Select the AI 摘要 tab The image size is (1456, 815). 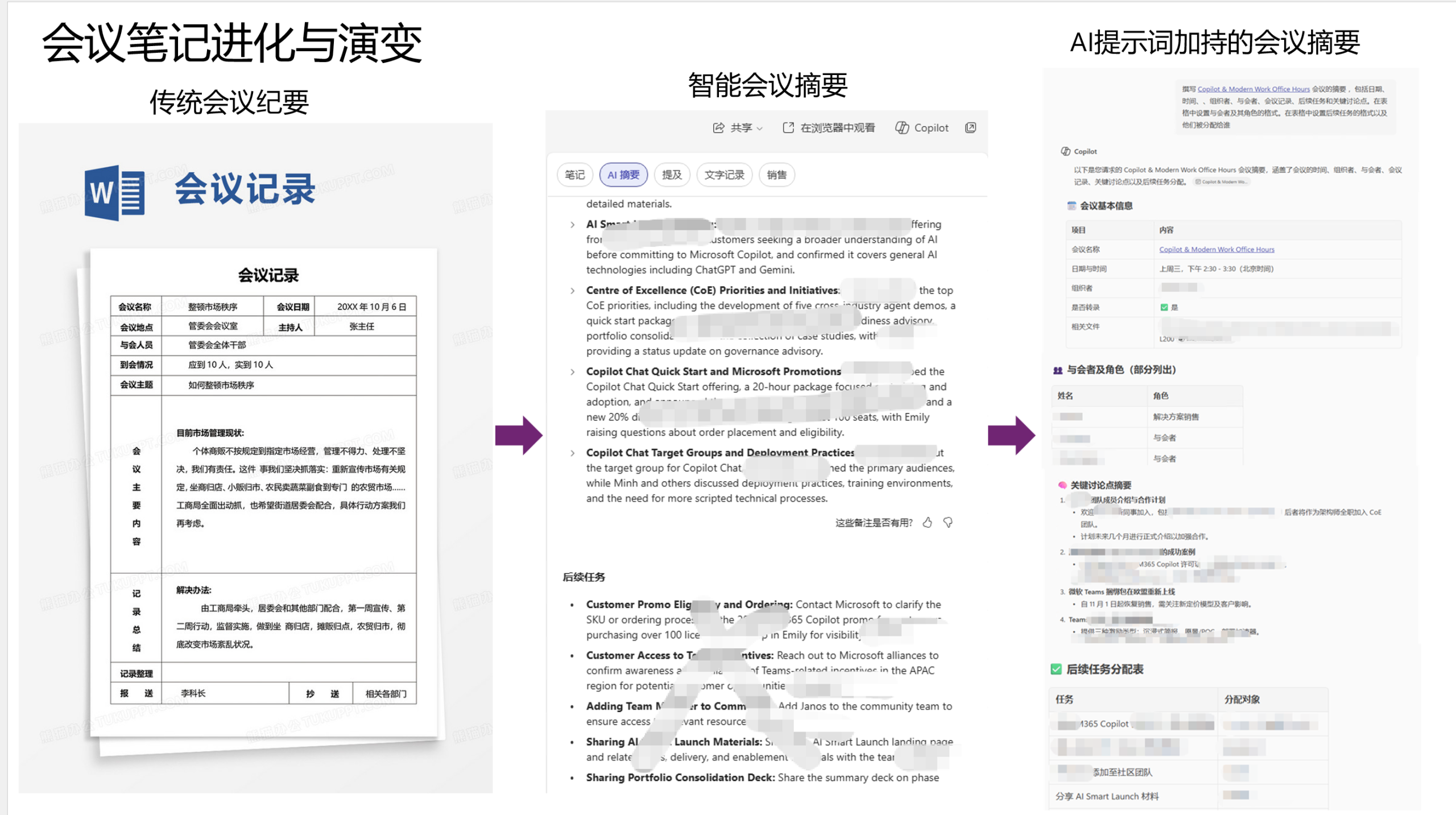pos(623,175)
